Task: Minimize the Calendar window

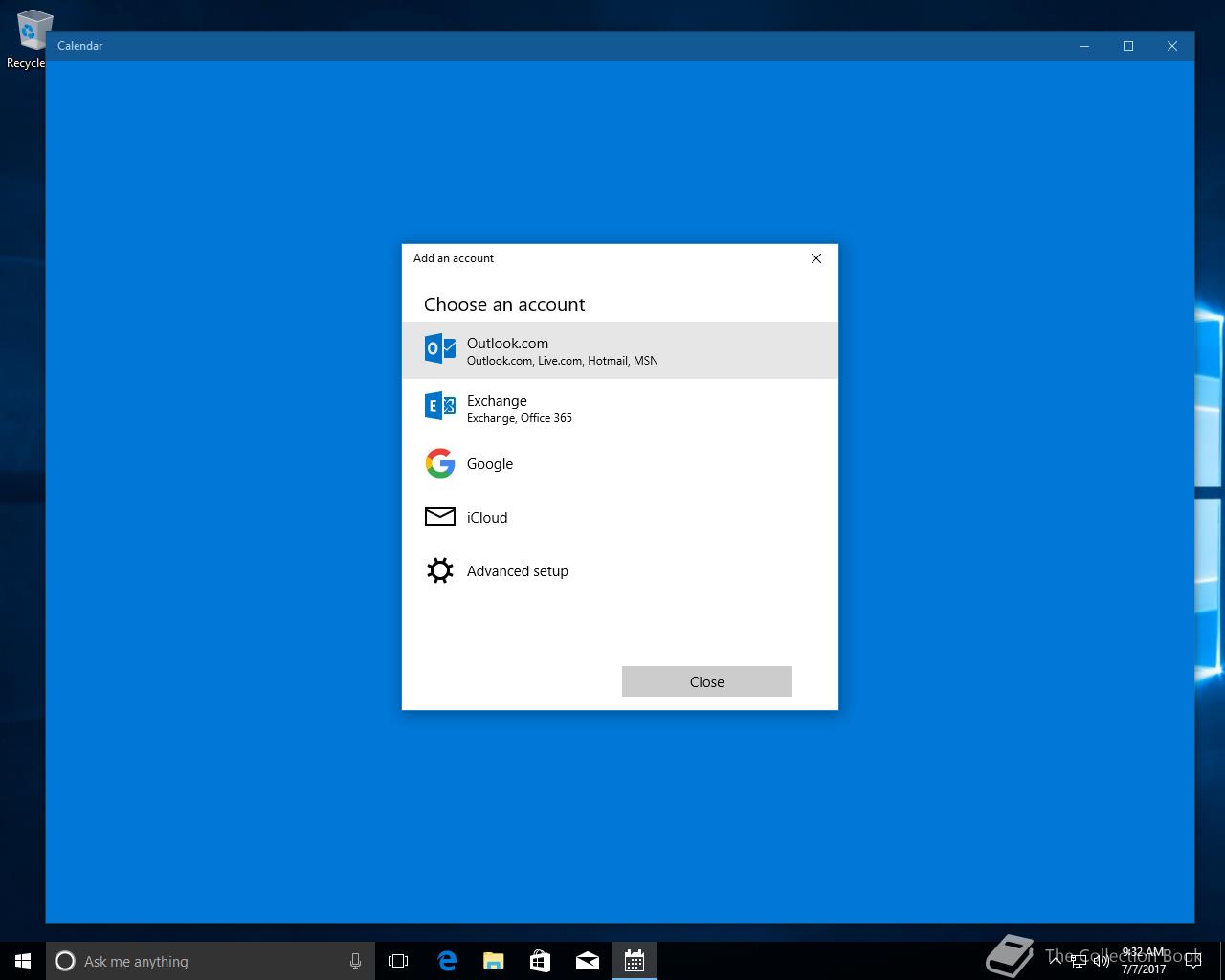Action: coord(1084,46)
